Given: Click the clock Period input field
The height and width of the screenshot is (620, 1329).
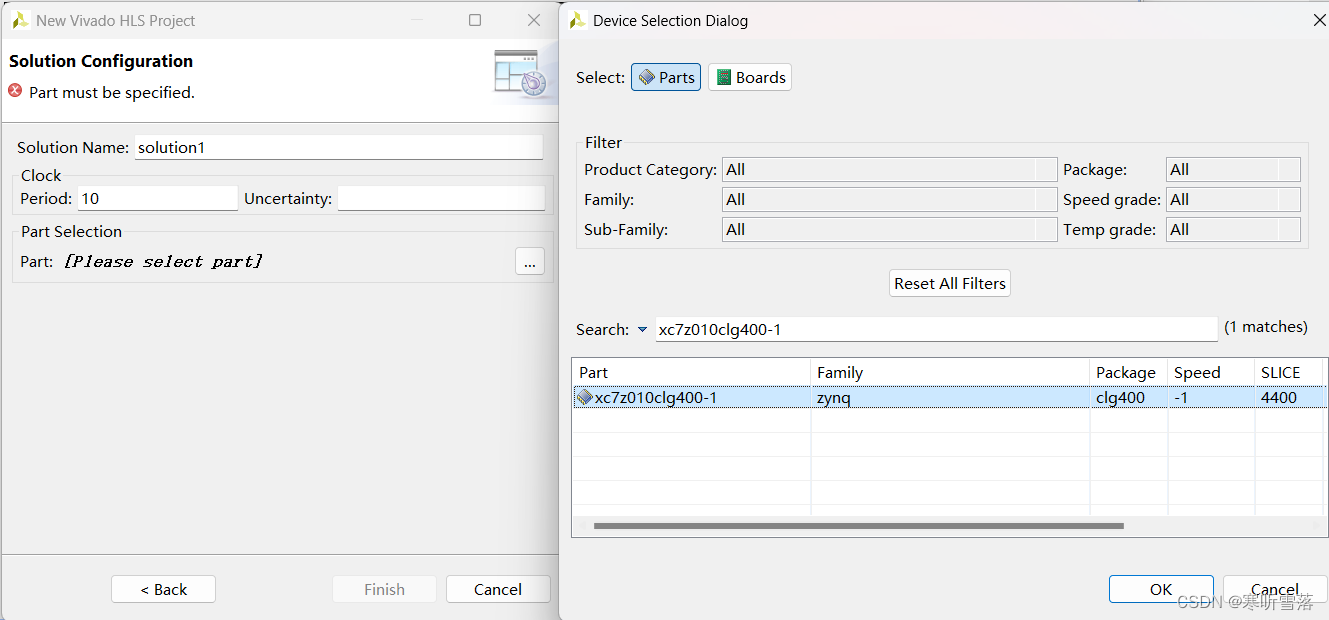Looking at the screenshot, I should [x=158, y=198].
